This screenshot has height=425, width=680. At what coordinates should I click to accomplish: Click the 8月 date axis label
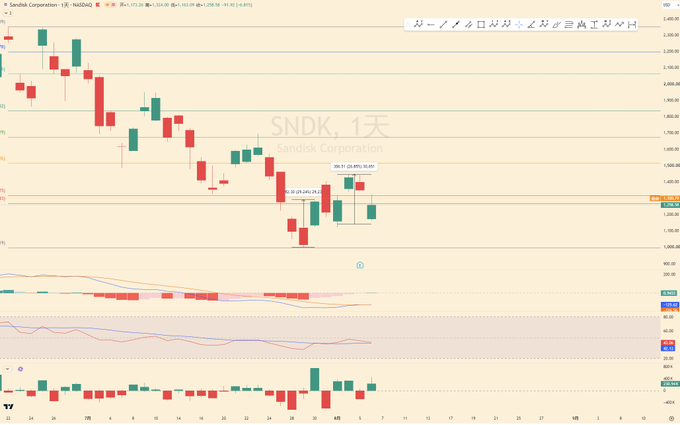pos(337,418)
